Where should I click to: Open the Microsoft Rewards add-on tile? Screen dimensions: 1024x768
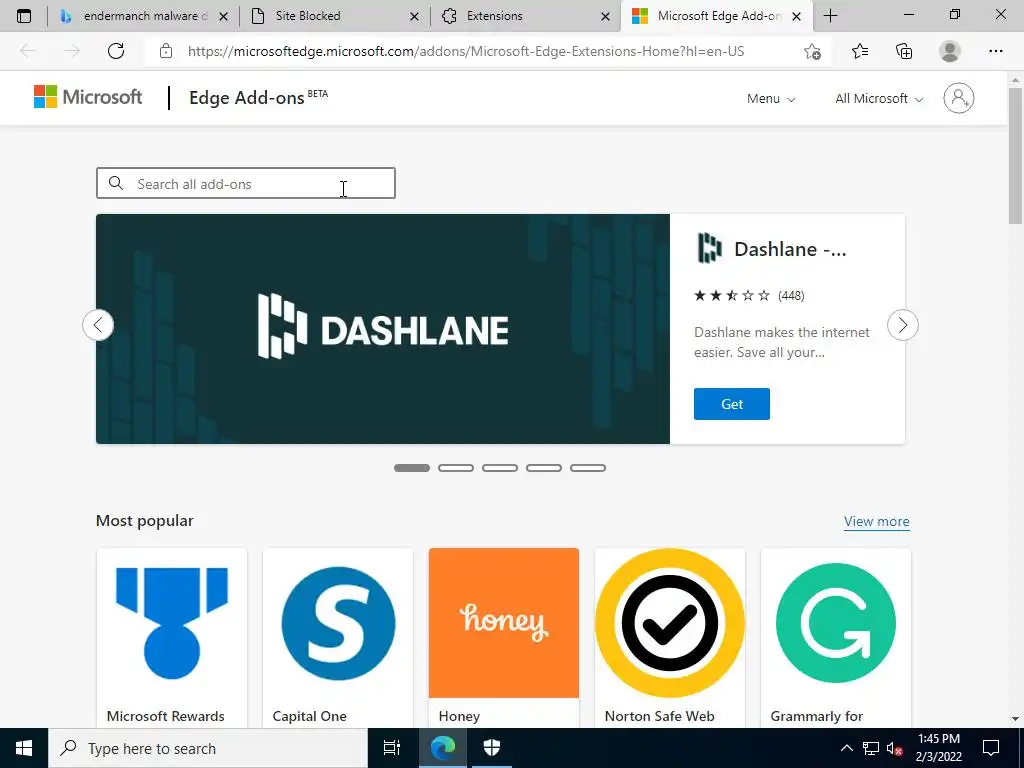172,637
